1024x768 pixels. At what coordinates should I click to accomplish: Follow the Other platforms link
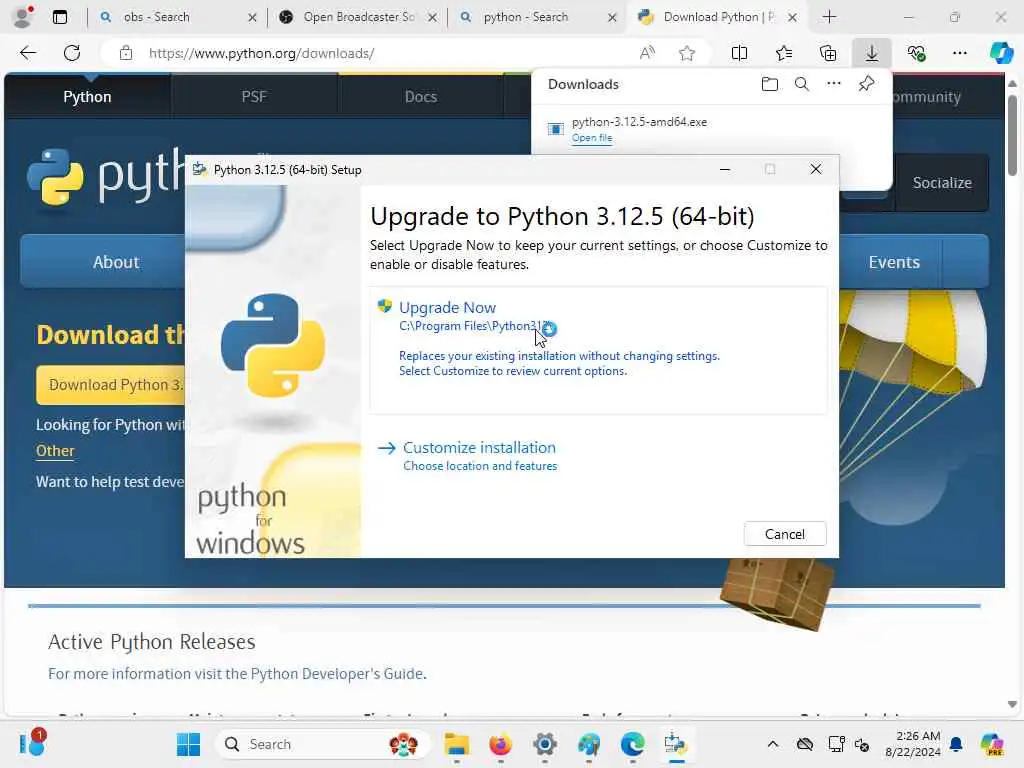(55, 451)
